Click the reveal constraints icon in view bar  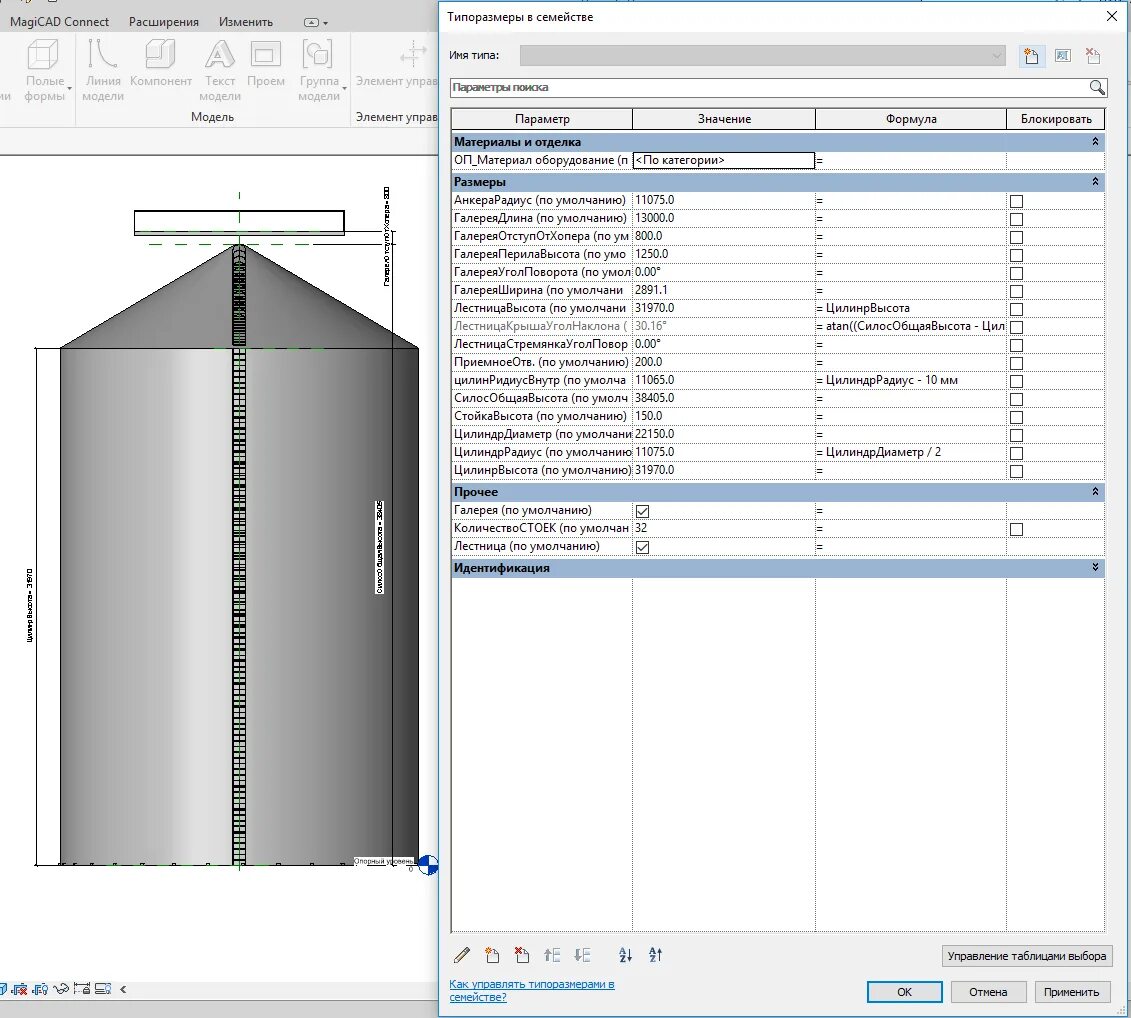point(102,989)
